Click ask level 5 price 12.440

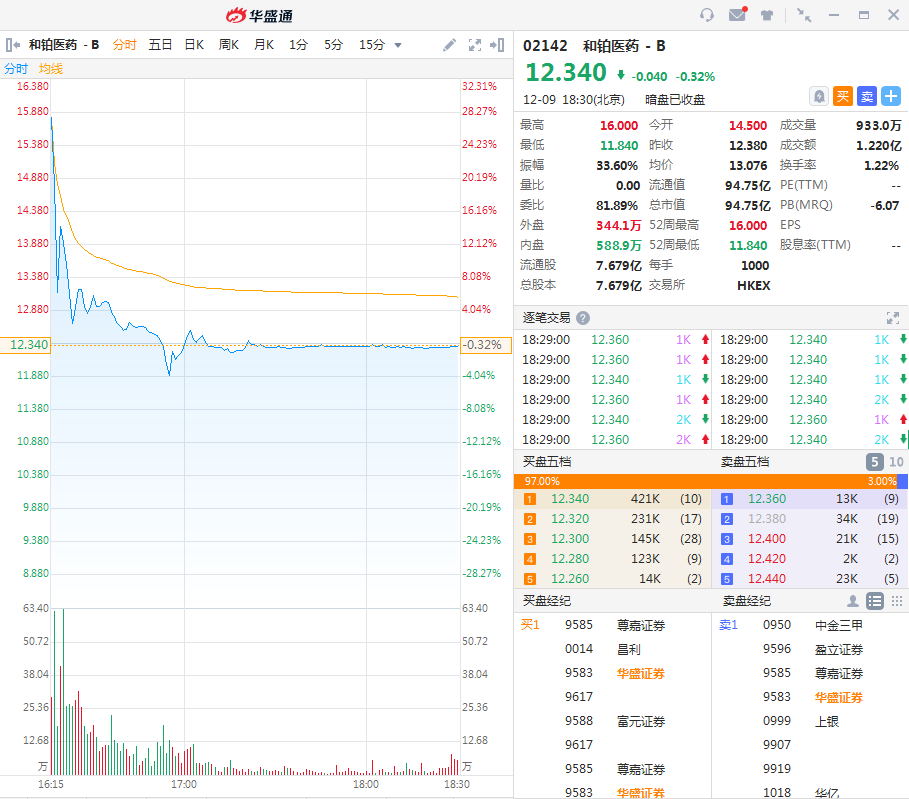point(767,579)
